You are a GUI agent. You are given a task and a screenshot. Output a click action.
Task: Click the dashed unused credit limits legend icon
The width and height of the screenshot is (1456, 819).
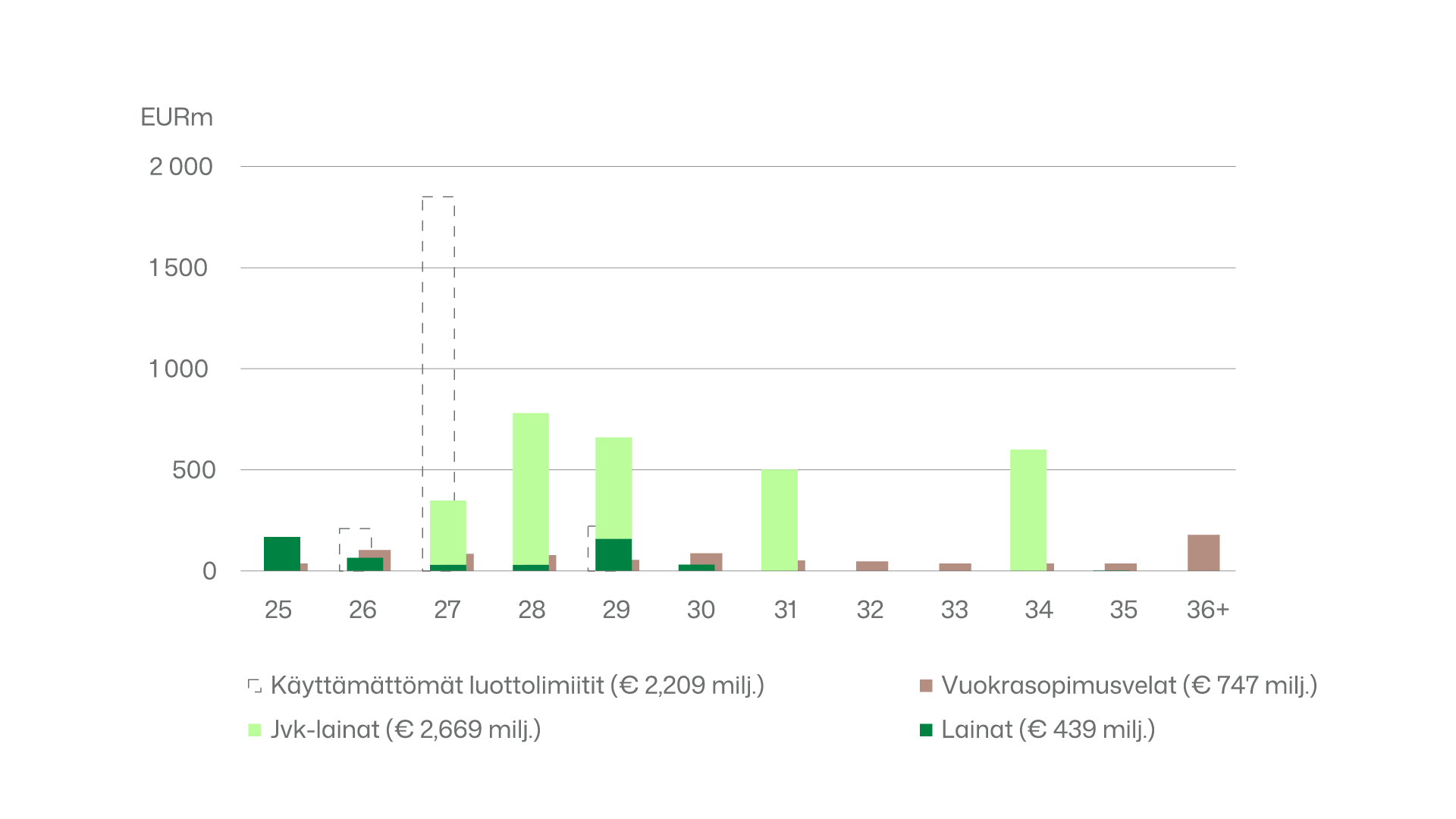pos(255,686)
